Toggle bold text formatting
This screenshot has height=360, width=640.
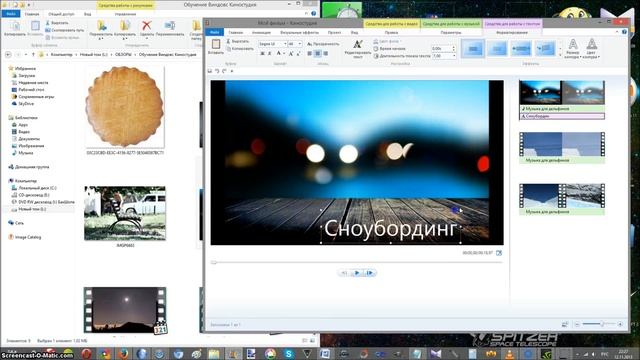tap(262, 53)
